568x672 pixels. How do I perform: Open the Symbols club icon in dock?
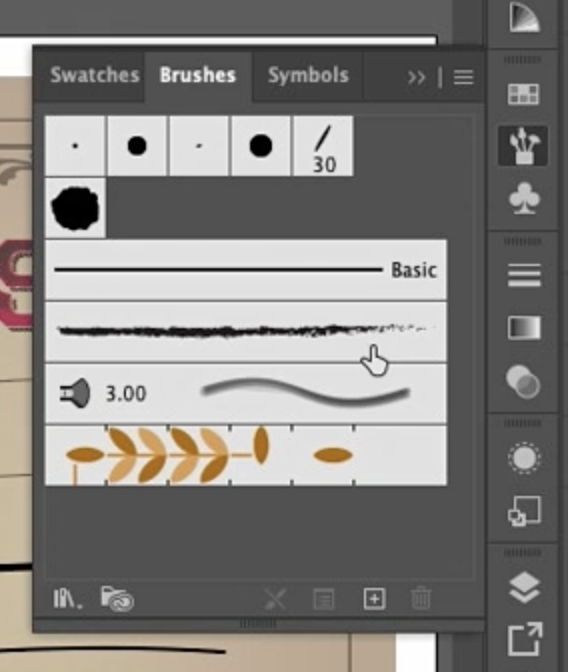click(x=524, y=198)
